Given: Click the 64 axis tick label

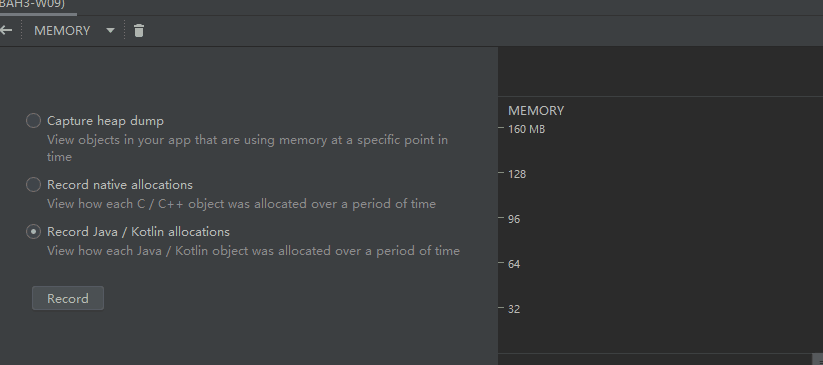Looking at the screenshot, I should click(514, 264).
